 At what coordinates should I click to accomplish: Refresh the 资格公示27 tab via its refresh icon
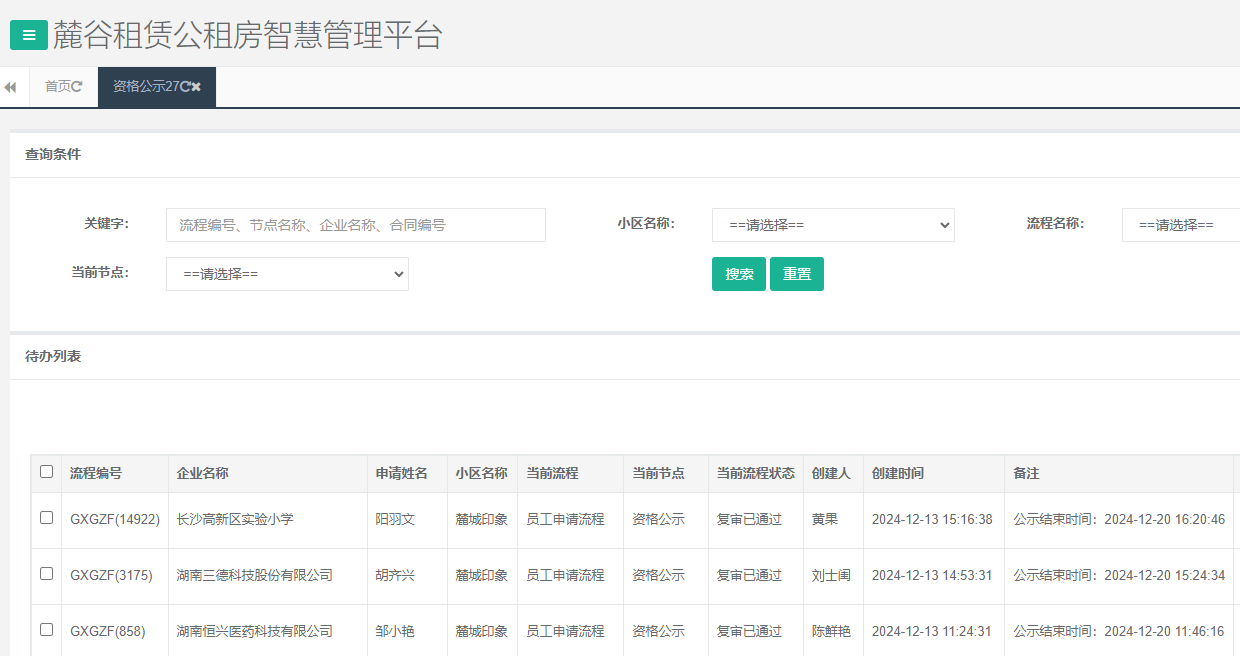click(x=185, y=86)
